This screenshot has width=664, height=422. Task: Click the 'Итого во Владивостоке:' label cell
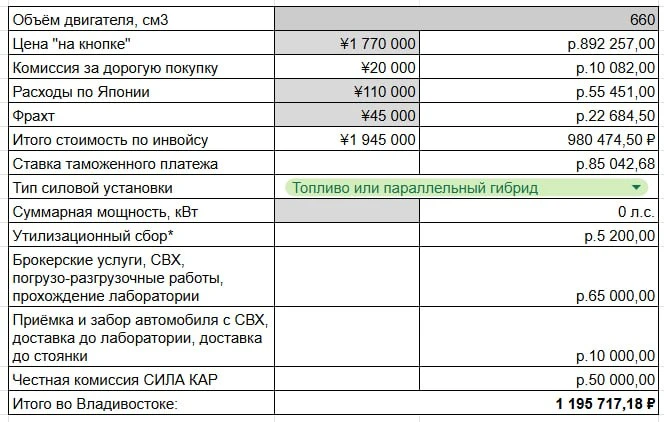pyautogui.click(x=141, y=403)
